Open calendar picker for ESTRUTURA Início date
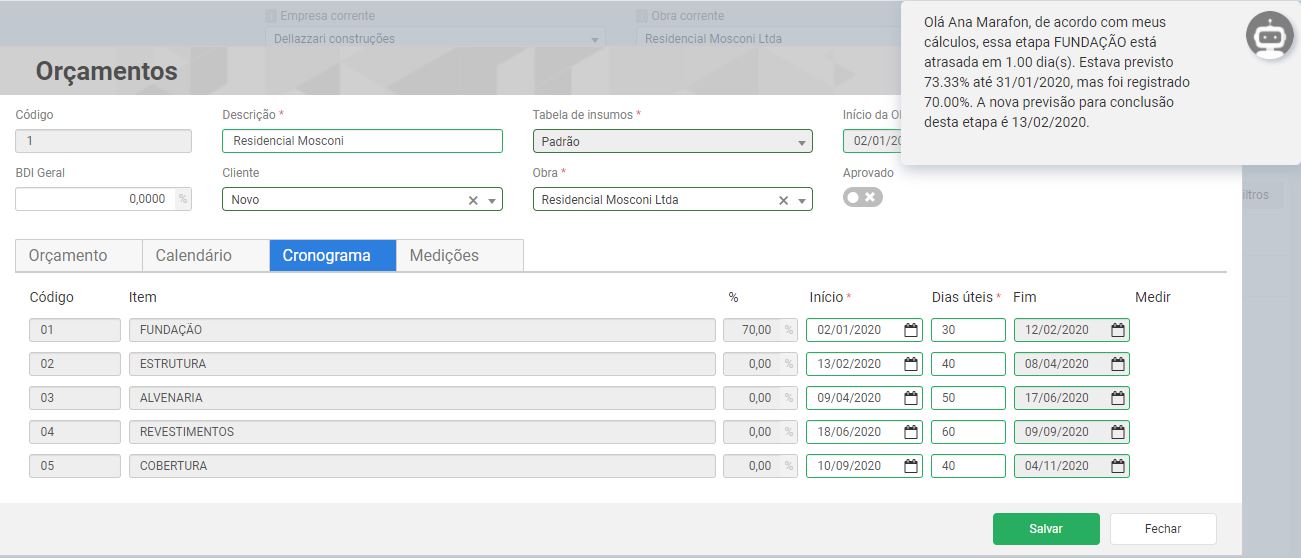1301x558 pixels. (911, 364)
